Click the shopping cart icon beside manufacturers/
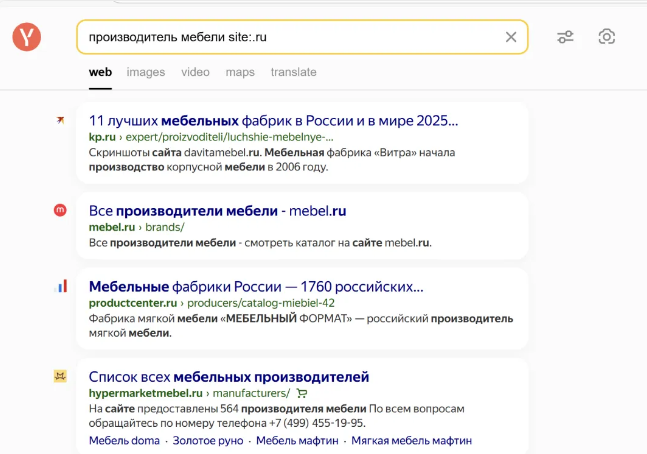647x454 pixels. pos(302,393)
